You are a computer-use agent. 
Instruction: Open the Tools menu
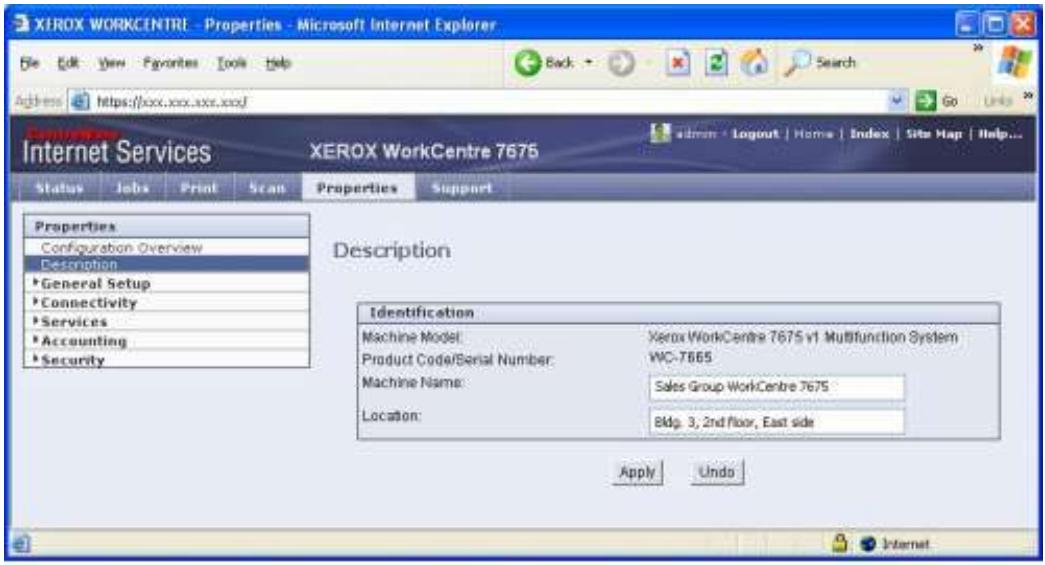coord(231,63)
